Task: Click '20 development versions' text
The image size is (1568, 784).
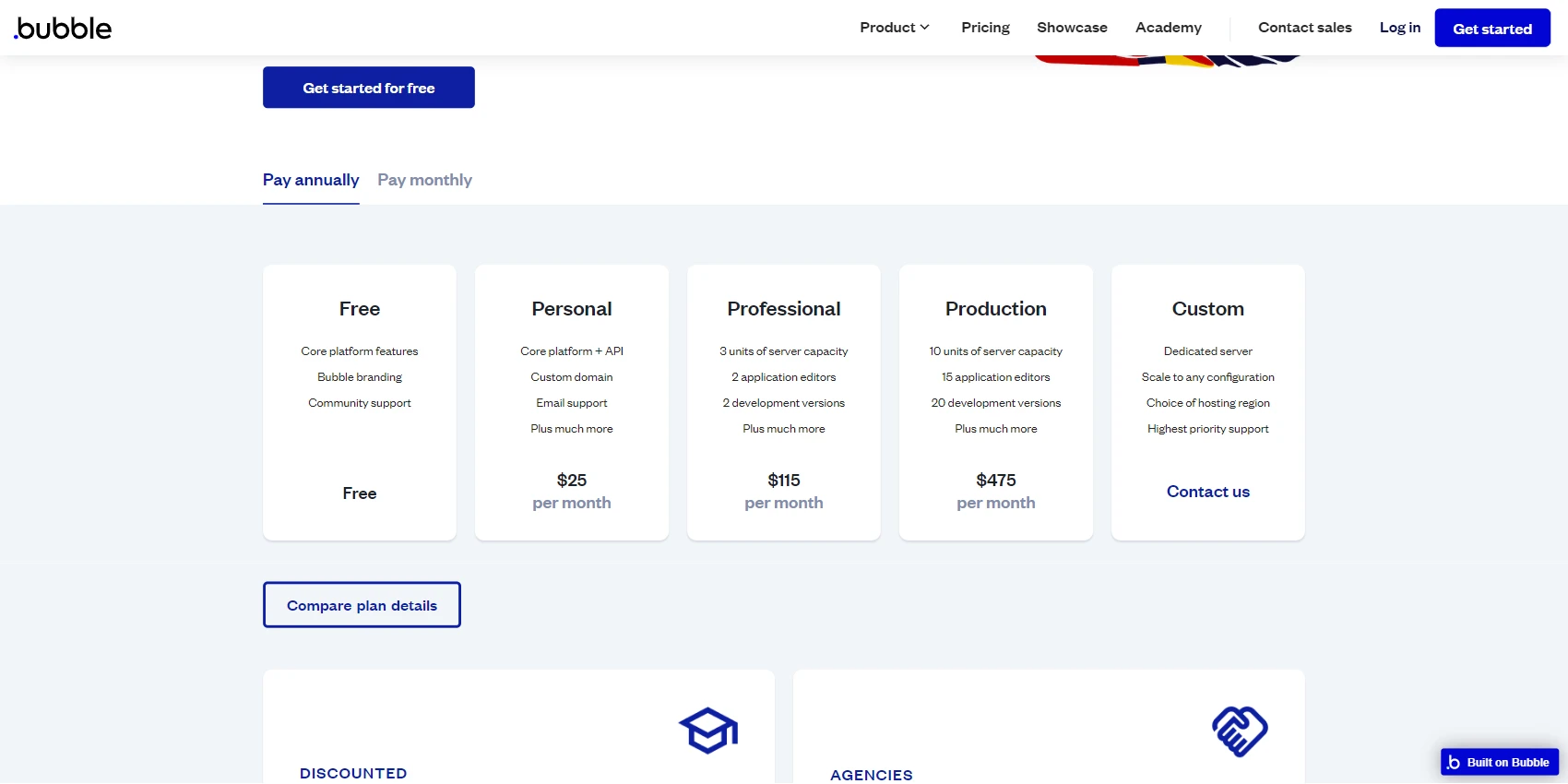Action: click(x=996, y=403)
